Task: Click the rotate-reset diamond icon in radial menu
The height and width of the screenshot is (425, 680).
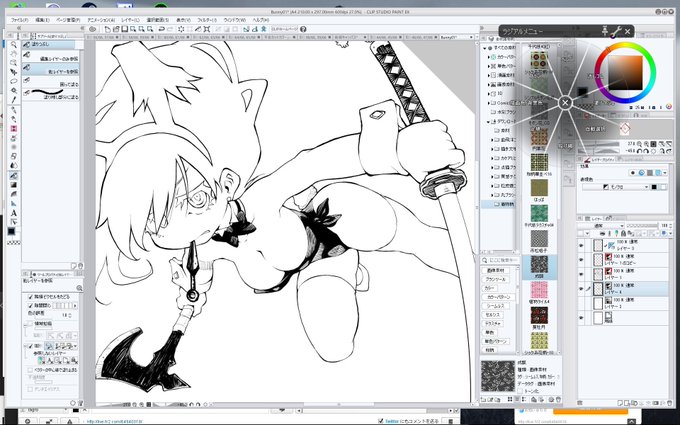Action: (624, 128)
